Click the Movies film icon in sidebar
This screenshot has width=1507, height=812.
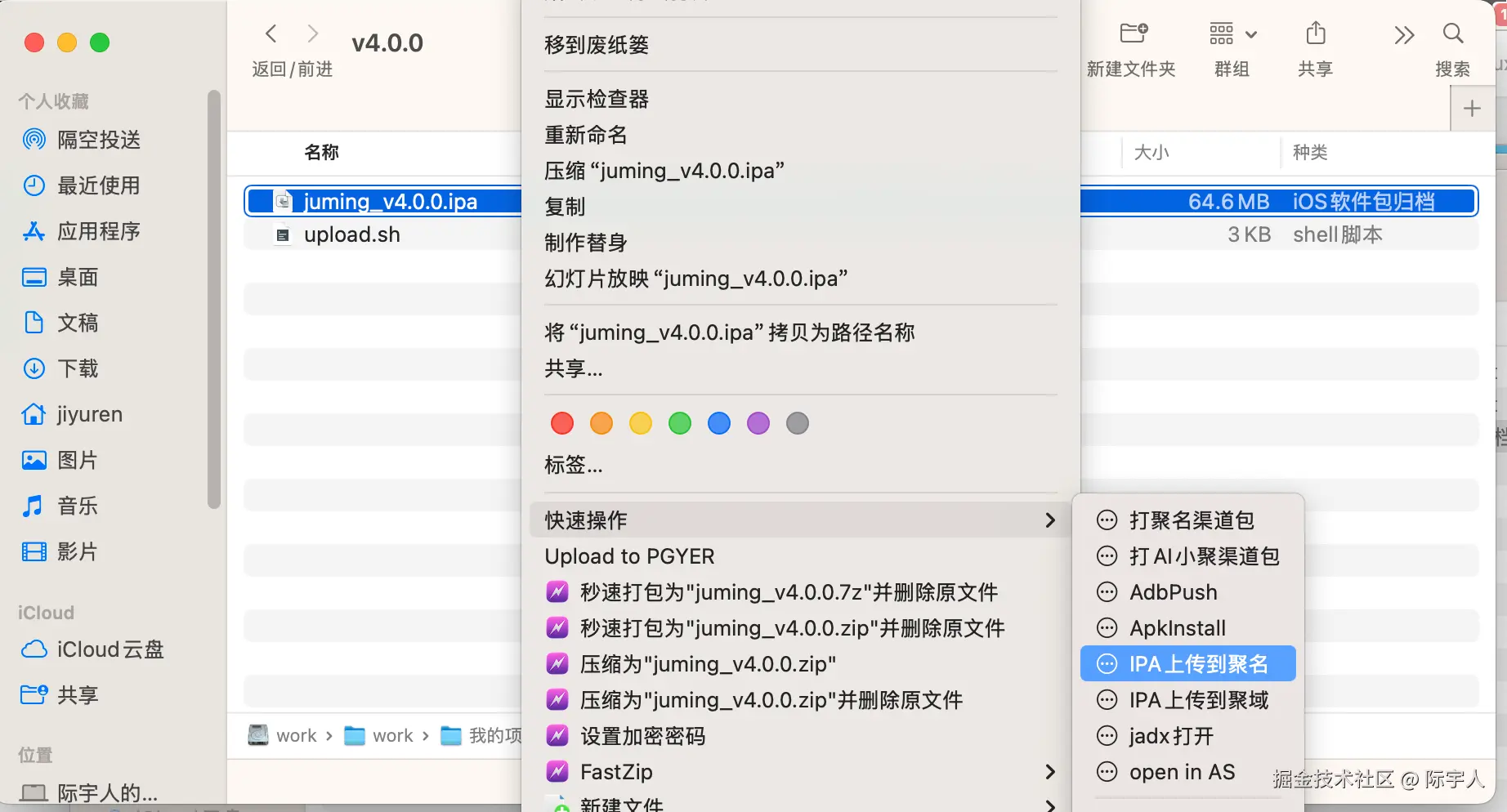pyautogui.click(x=34, y=551)
